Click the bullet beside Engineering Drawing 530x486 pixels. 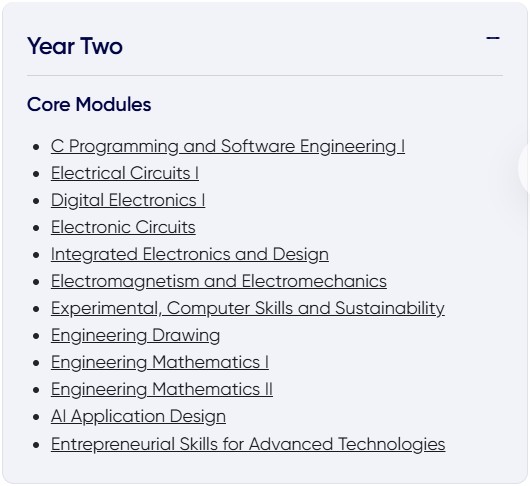click(37, 336)
